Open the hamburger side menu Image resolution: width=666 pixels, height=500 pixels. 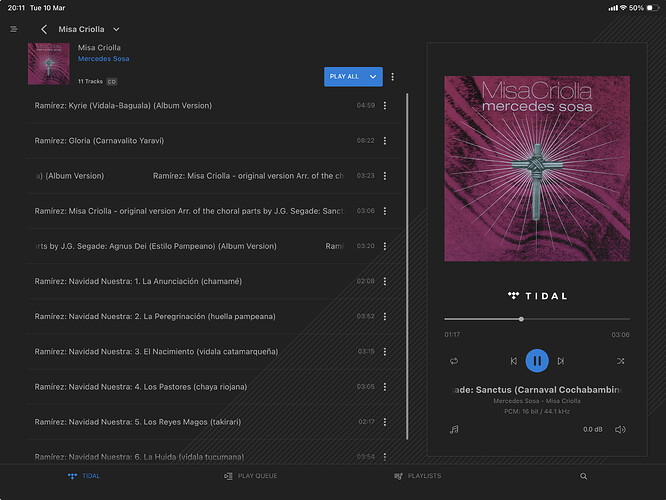pyautogui.click(x=14, y=29)
